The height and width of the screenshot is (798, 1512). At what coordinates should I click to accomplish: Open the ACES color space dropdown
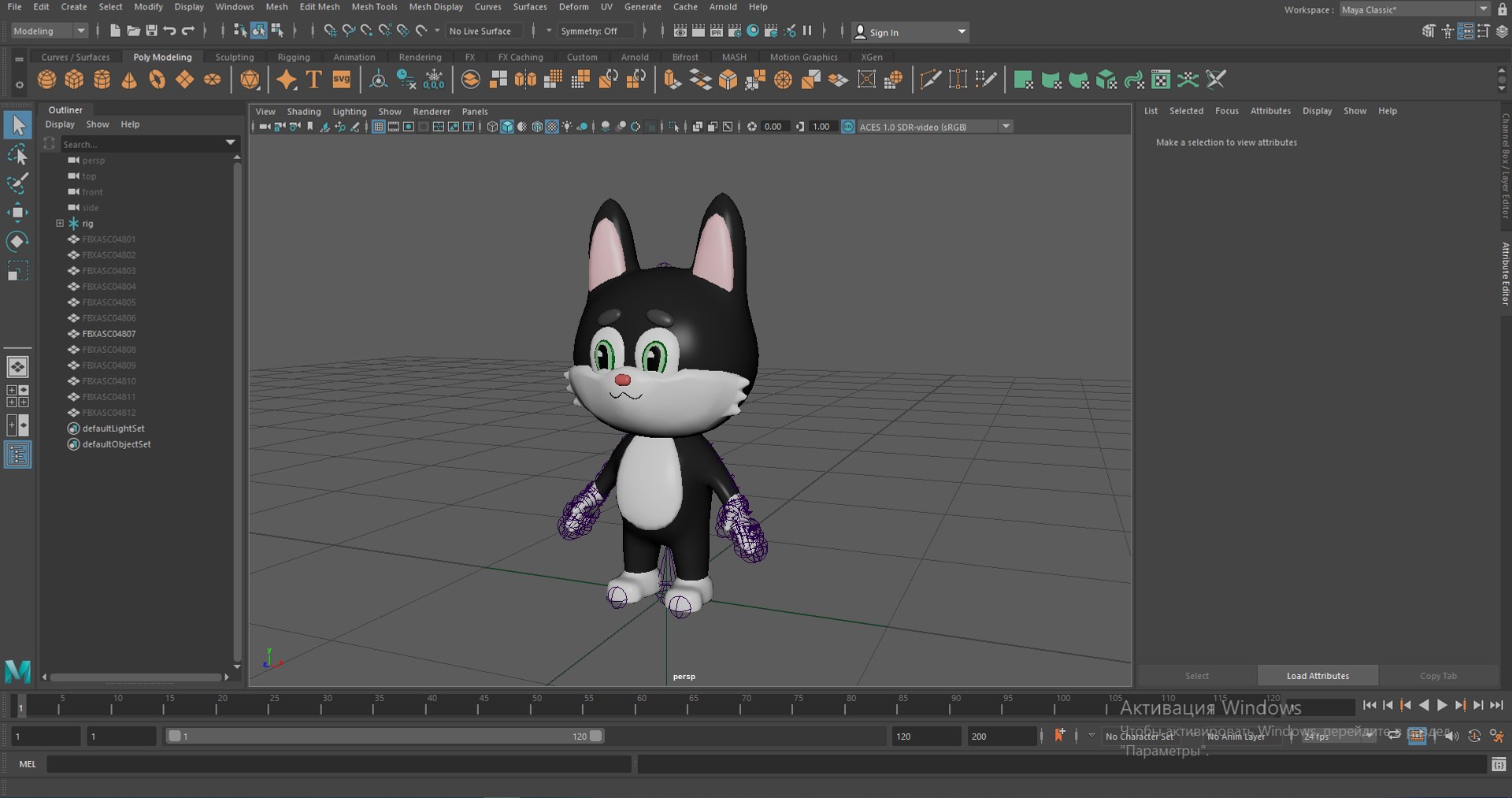935,127
